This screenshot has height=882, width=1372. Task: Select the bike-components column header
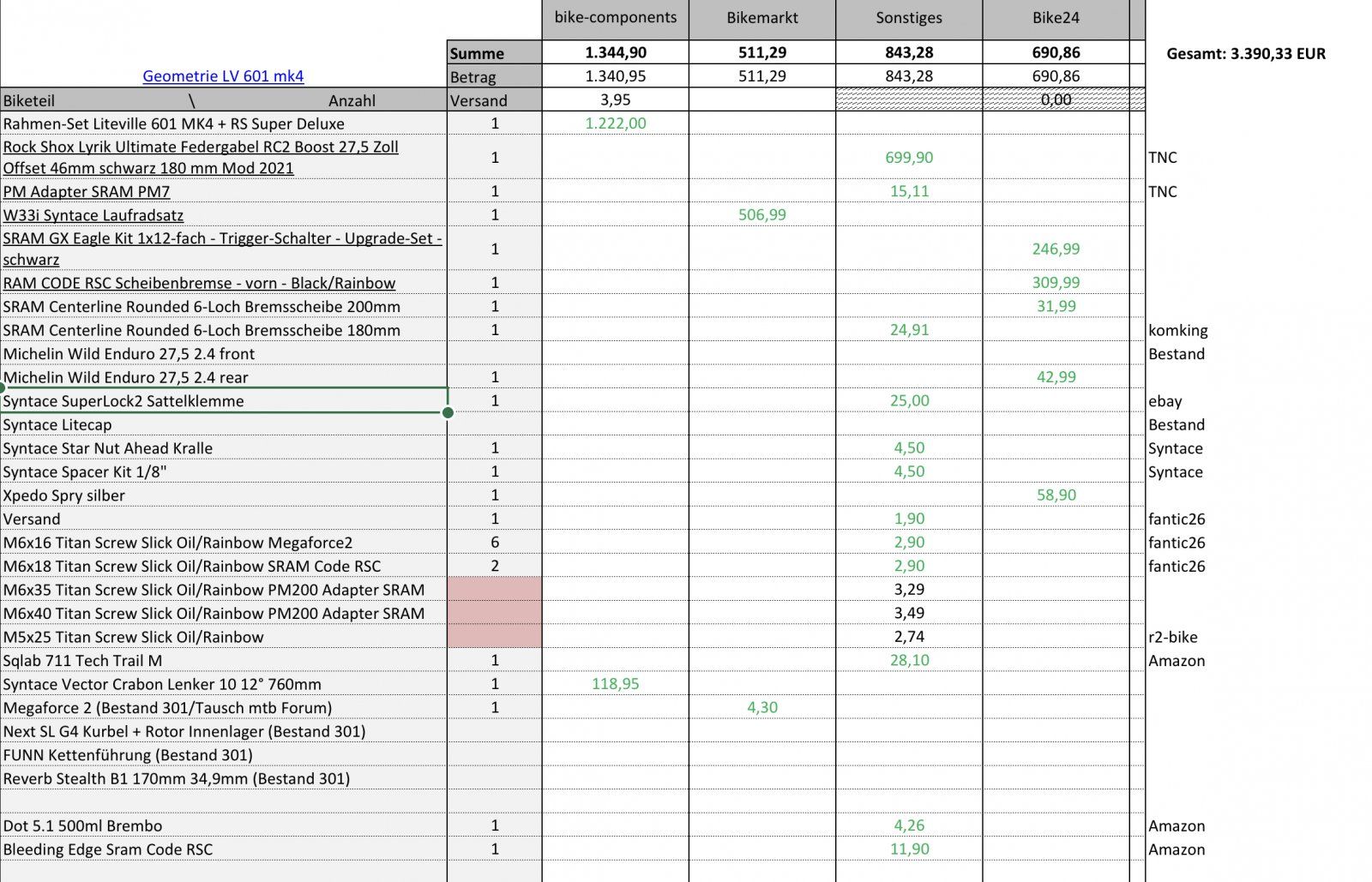click(x=615, y=19)
